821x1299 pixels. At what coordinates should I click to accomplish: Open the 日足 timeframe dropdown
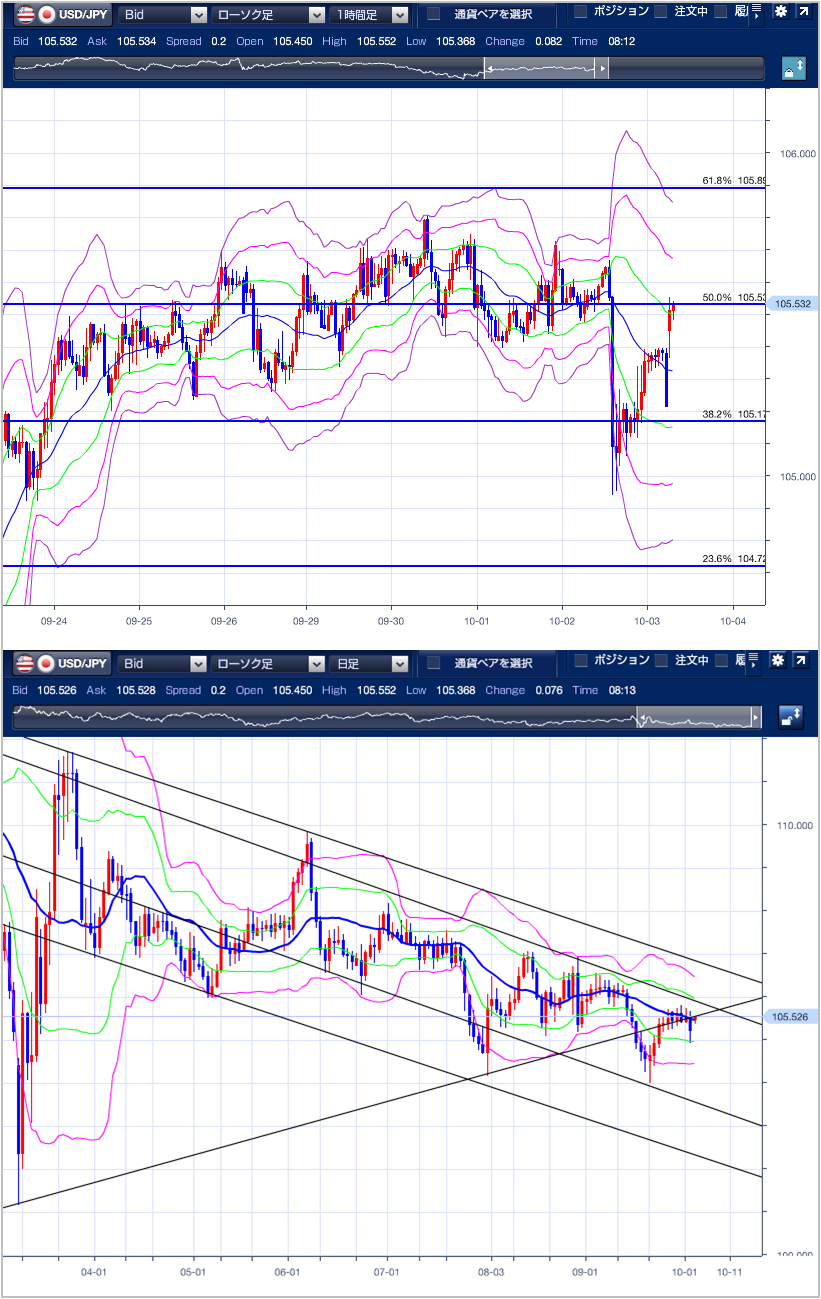372,663
